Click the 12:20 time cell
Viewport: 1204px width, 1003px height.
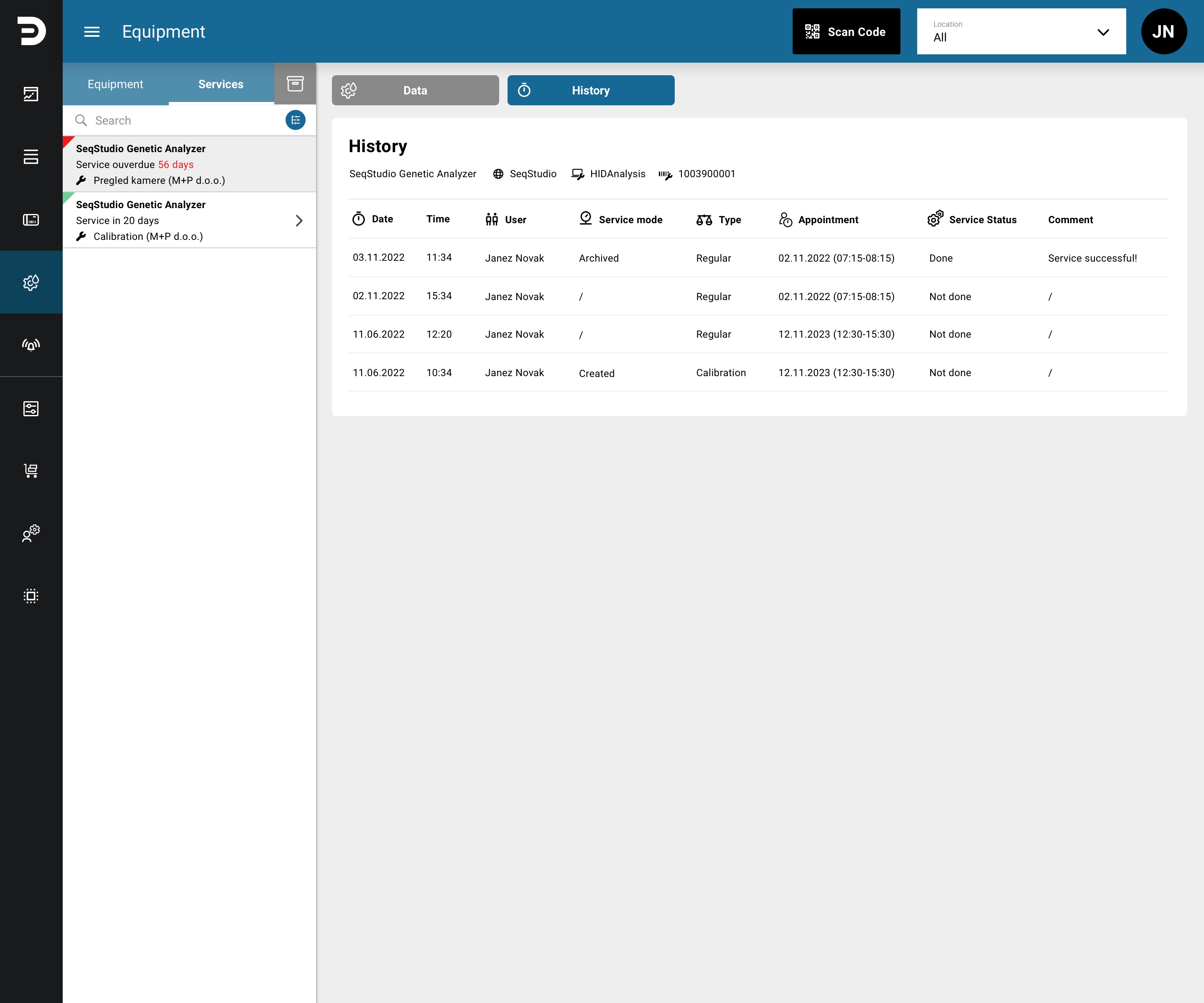[439, 334]
